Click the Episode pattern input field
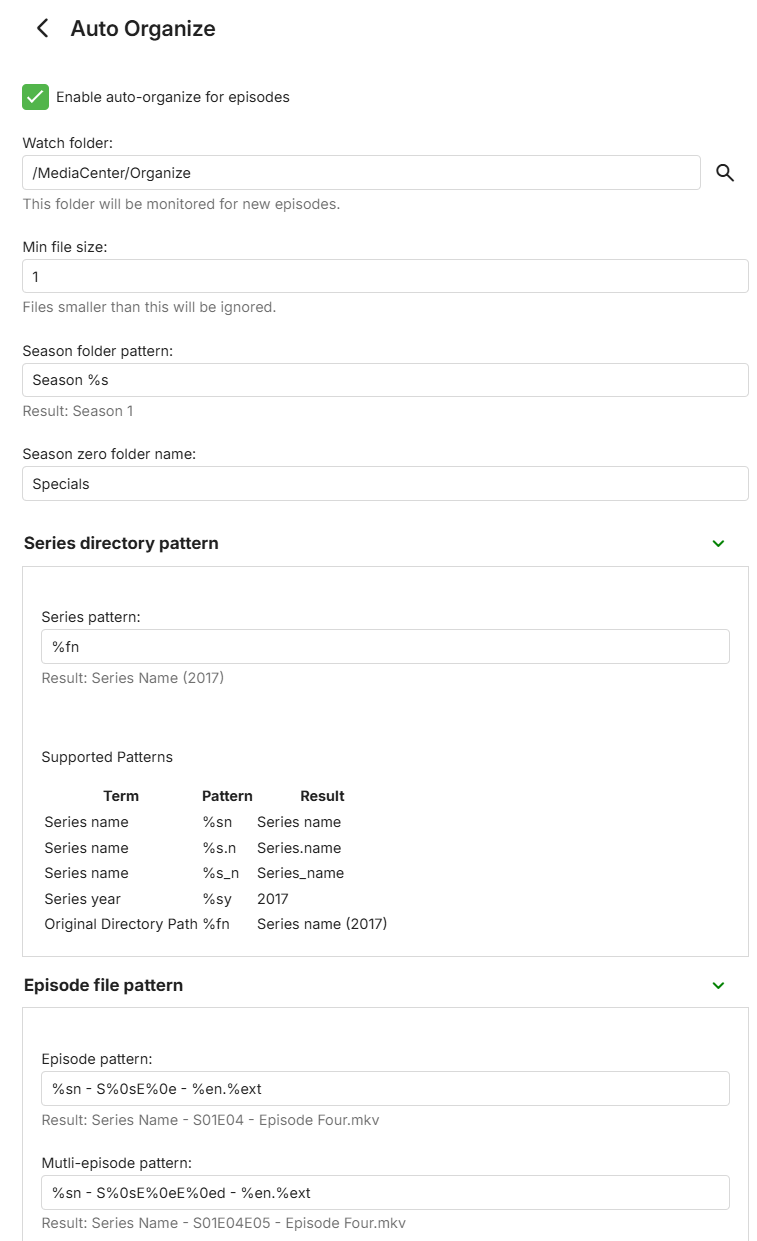The width and height of the screenshot is (757, 1241). [x=385, y=1088]
